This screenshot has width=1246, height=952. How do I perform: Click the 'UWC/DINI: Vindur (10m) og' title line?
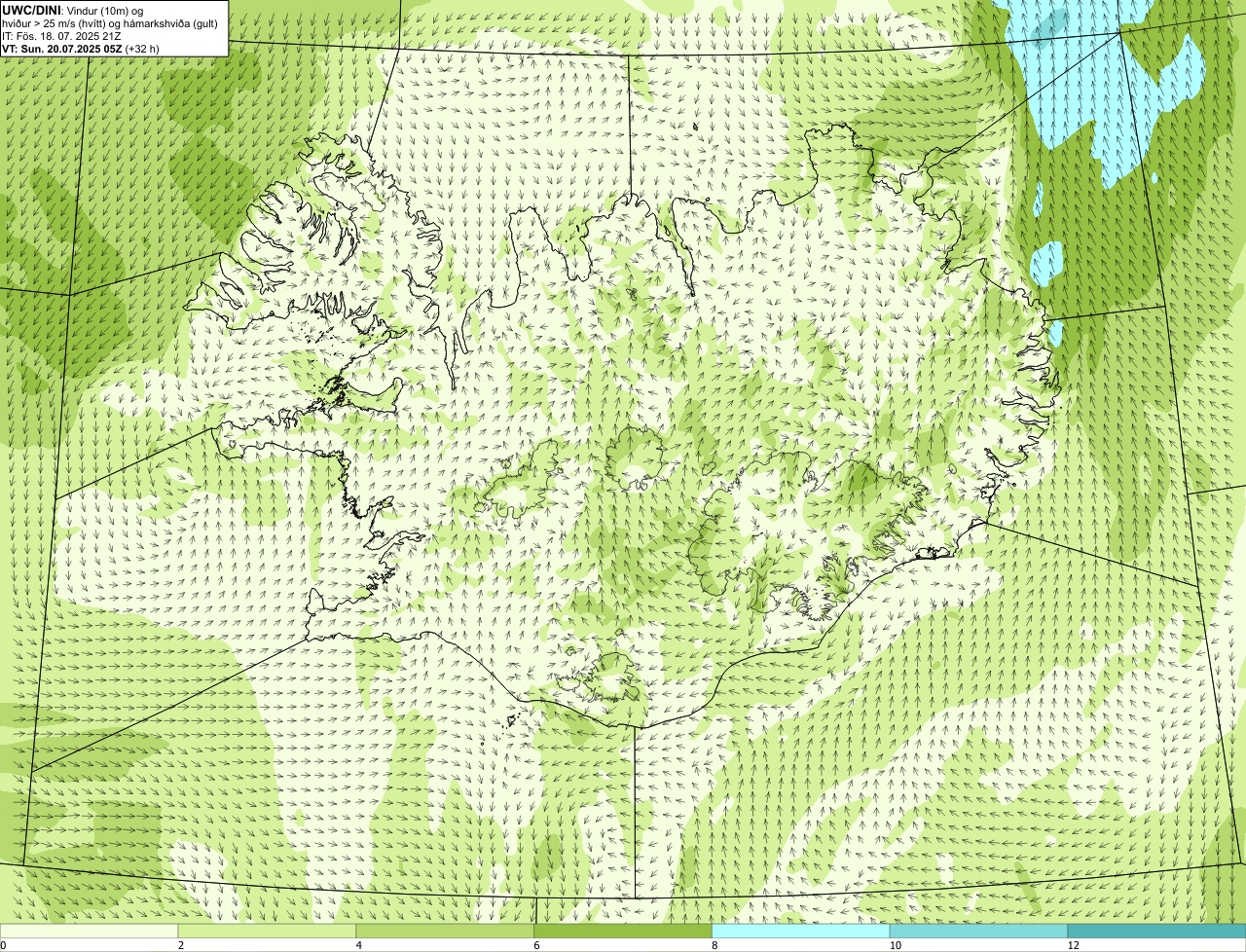tap(73, 10)
